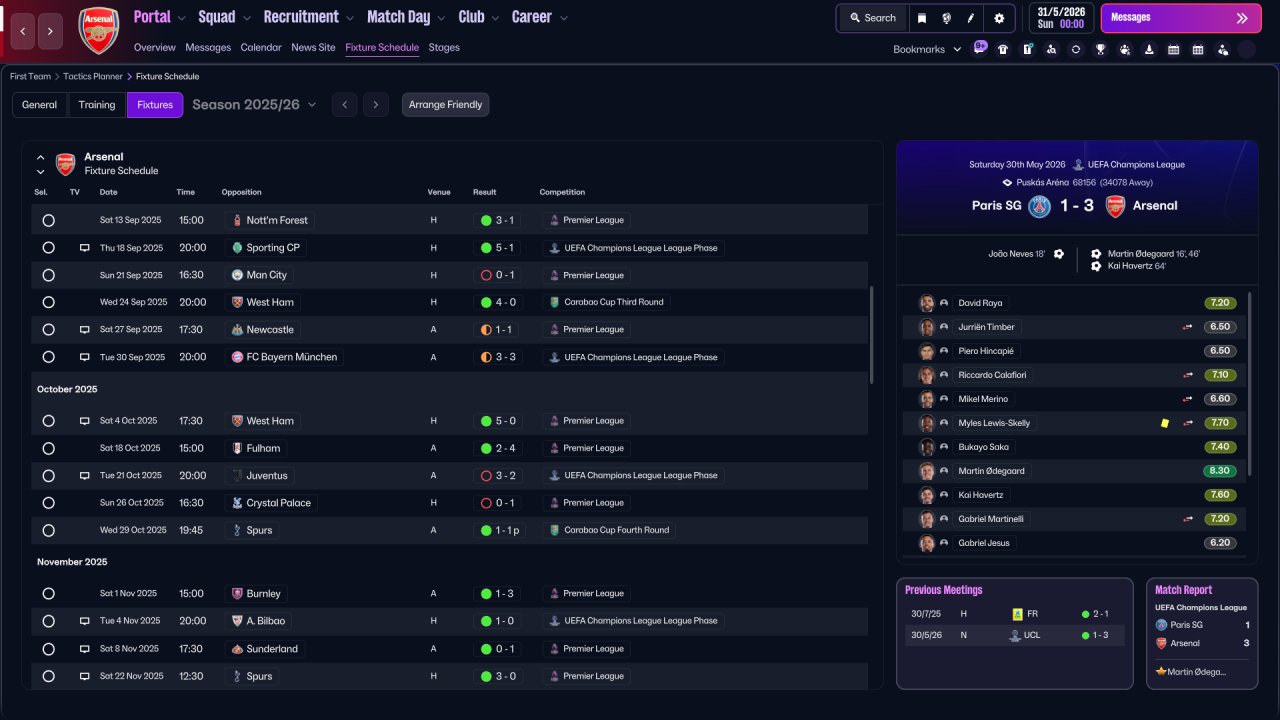The height and width of the screenshot is (720, 1280).
Task: Click Martin Ødegaard's 8.30 rating badge
Action: pyautogui.click(x=1220, y=471)
